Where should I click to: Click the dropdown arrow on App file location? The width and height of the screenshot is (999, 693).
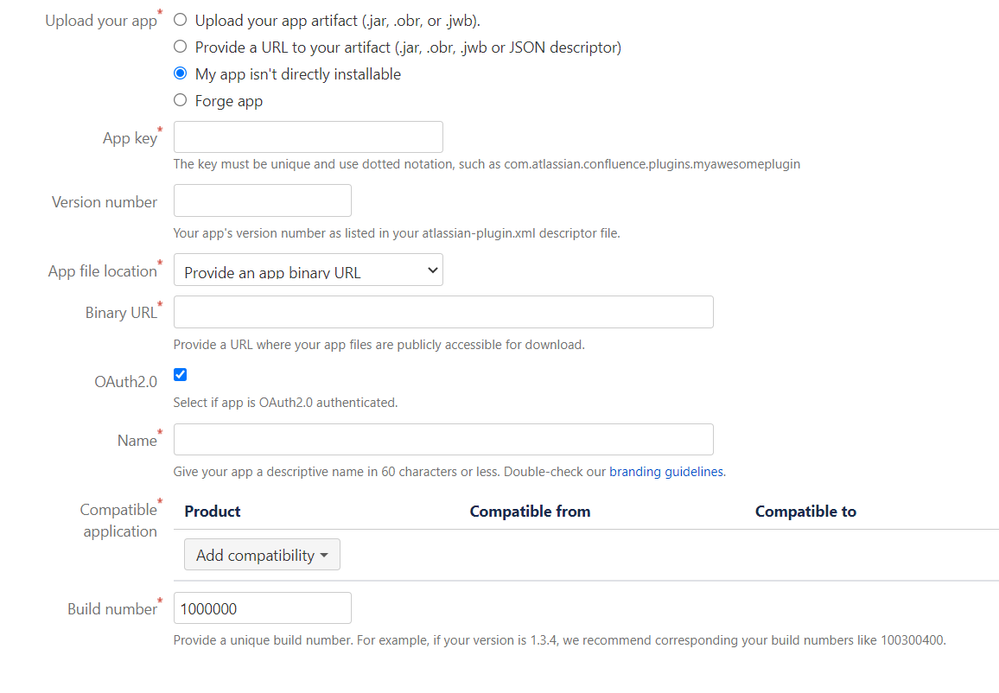(432, 269)
